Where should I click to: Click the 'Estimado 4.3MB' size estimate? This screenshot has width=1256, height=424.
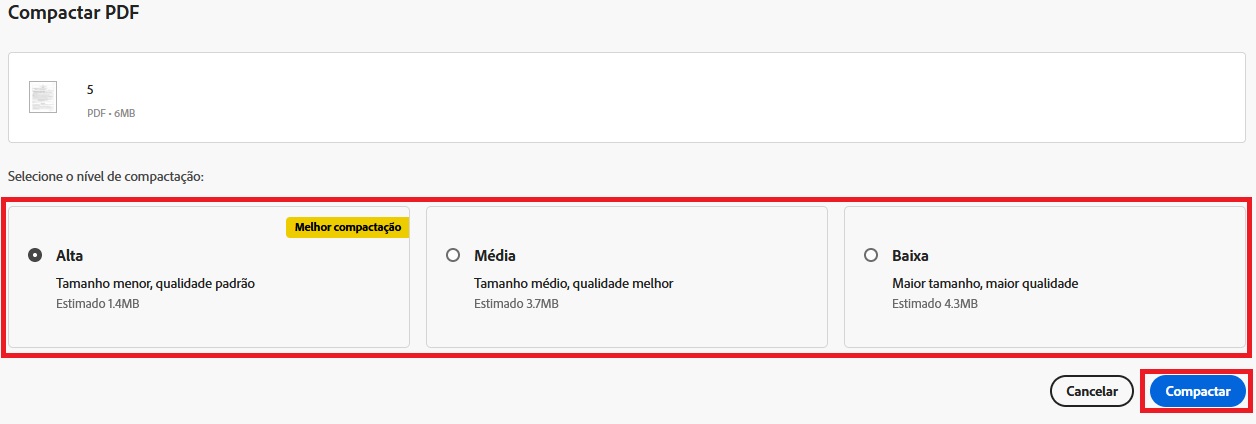coord(934,303)
